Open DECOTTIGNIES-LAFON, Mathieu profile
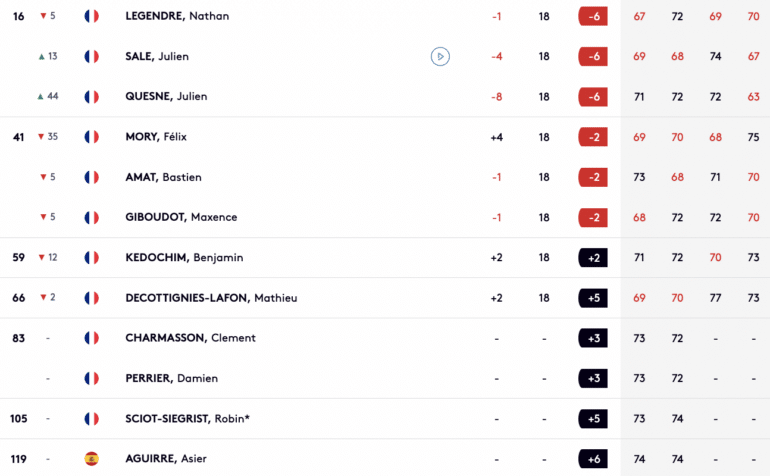The width and height of the screenshot is (770, 476). (211, 298)
